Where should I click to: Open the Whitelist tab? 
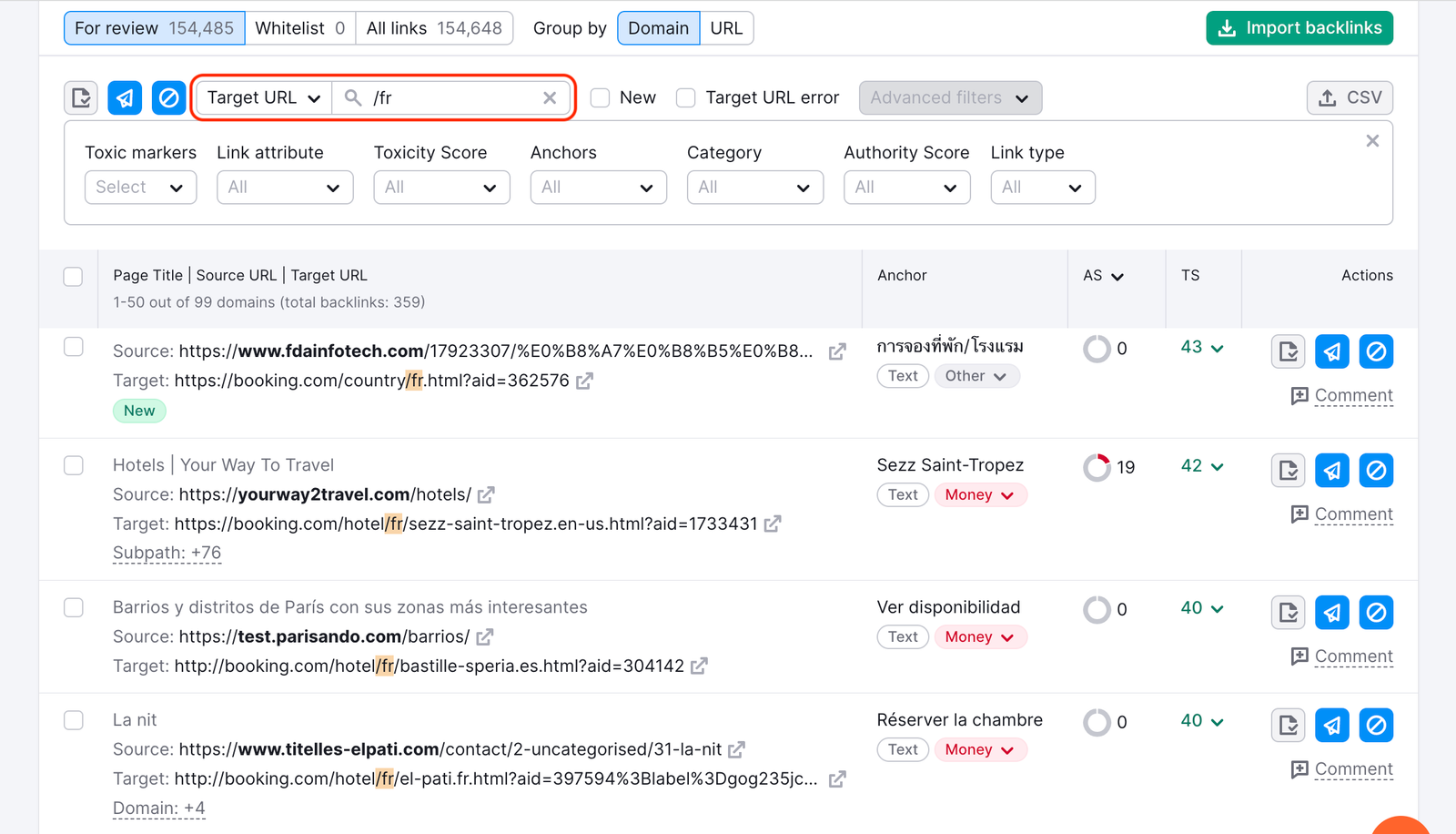click(x=300, y=28)
